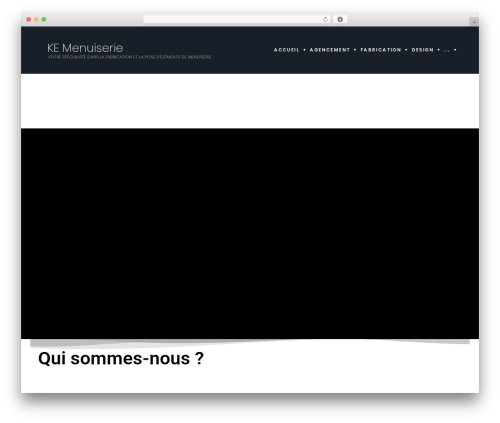Click the KE Menuiserie site title
The height and width of the screenshot is (423, 500).
(x=85, y=48)
